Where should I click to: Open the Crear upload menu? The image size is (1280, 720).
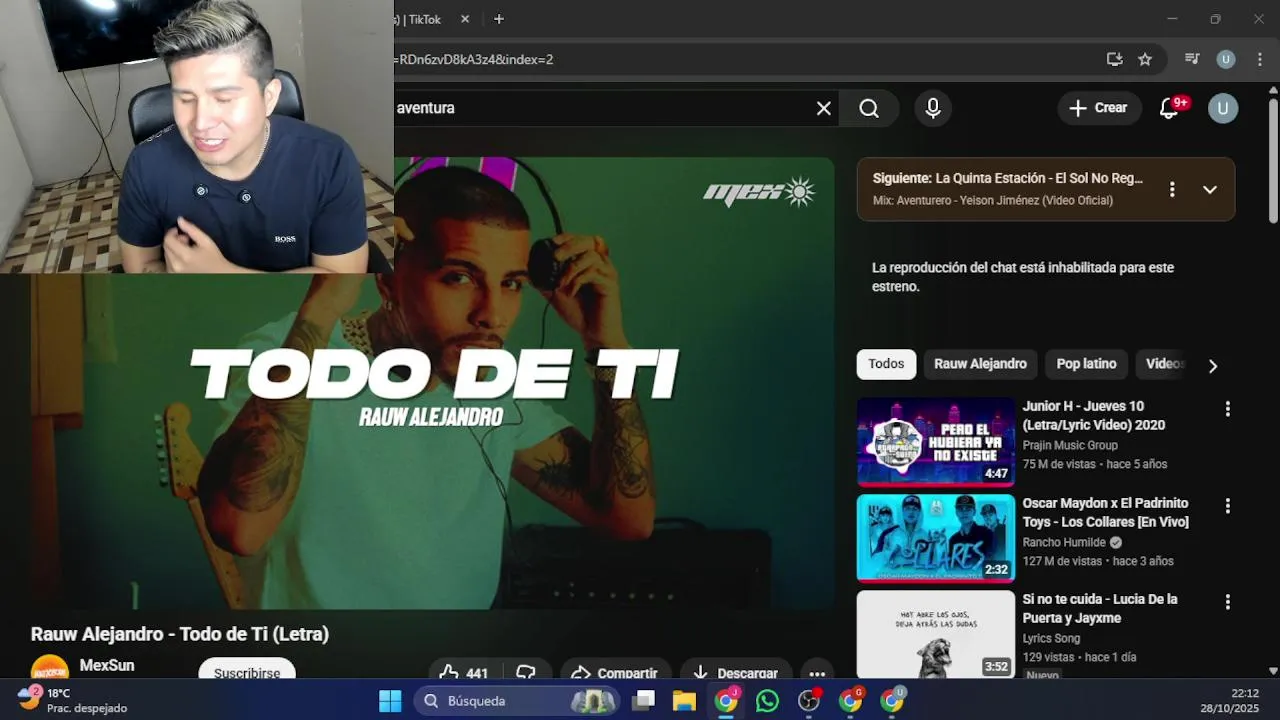[1098, 108]
